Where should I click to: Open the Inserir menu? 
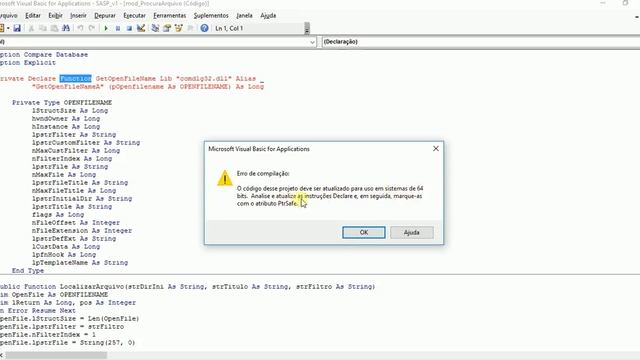[78, 16]
